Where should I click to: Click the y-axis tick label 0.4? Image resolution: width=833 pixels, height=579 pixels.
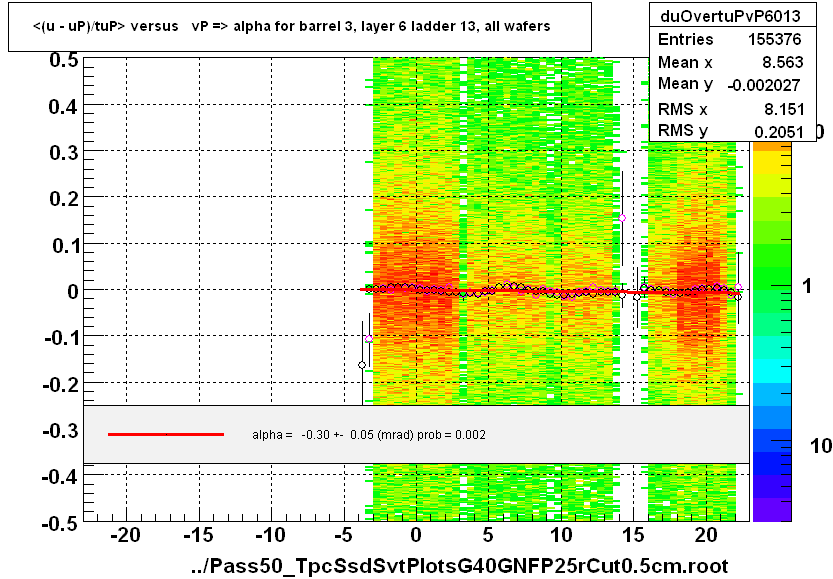64,107
